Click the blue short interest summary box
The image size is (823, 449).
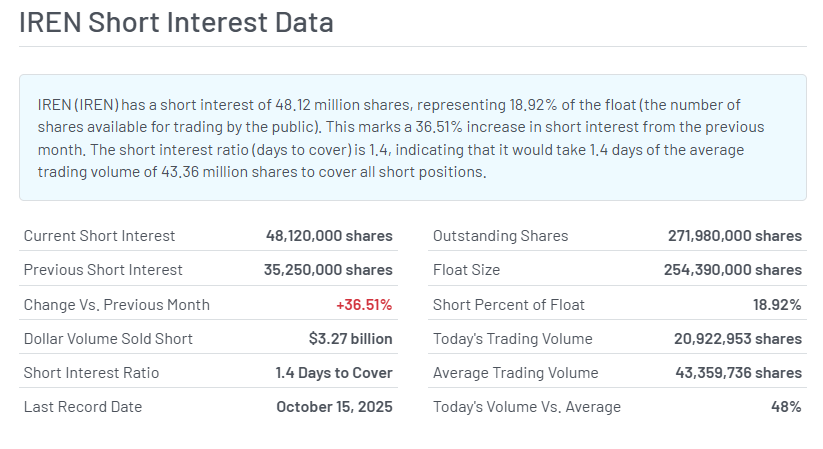click(412, 137)
